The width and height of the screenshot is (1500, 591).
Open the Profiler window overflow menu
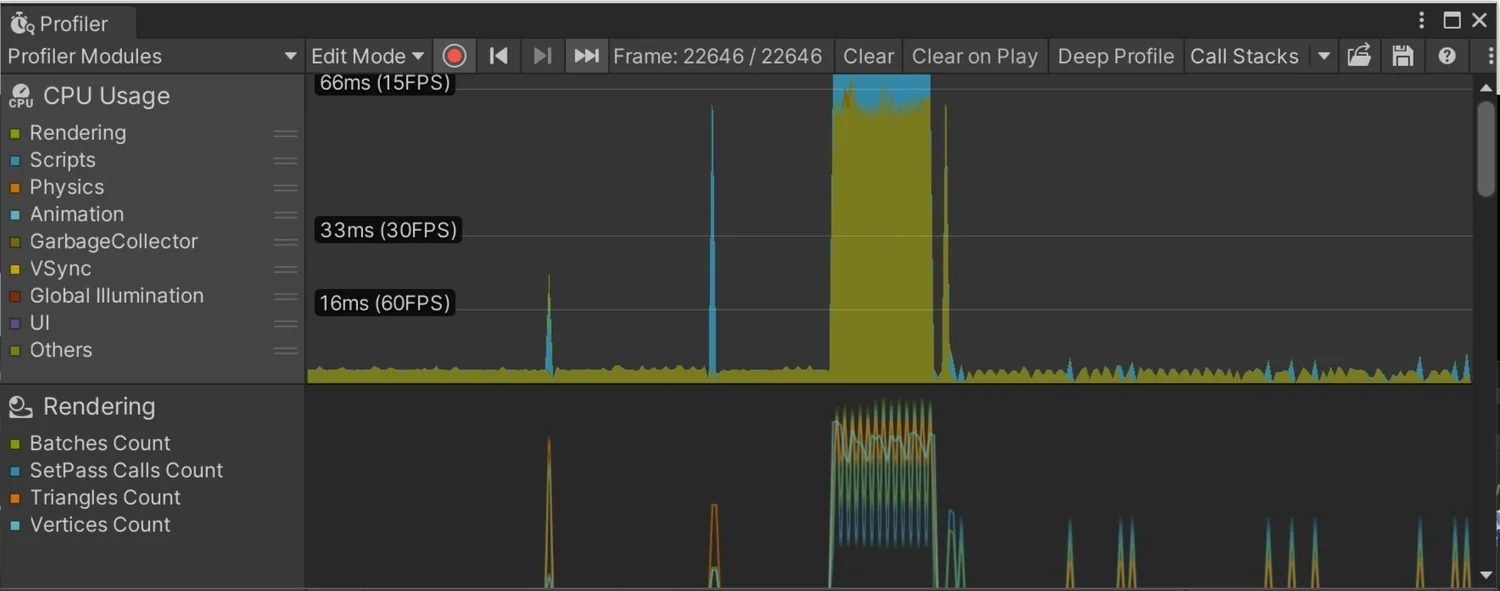1421,20
